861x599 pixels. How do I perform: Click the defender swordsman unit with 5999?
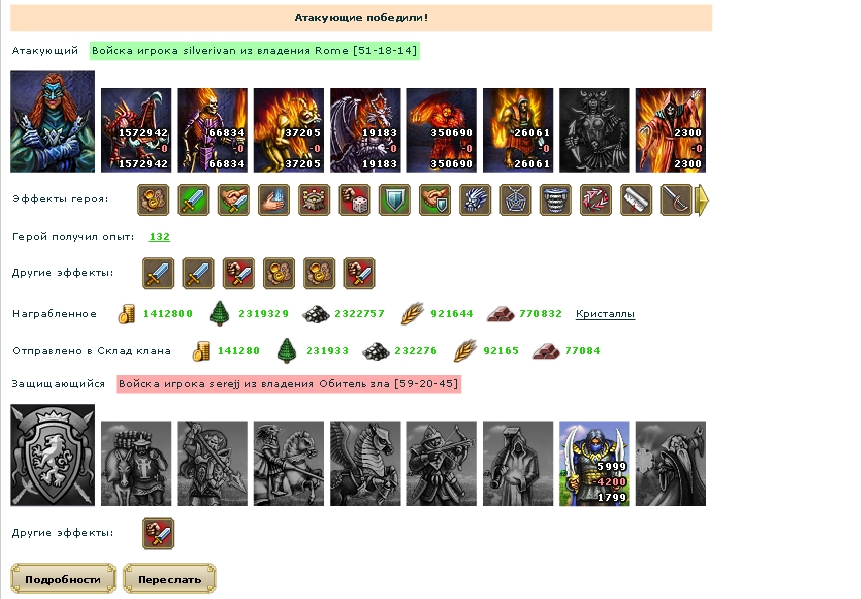(x=594, y=463)
